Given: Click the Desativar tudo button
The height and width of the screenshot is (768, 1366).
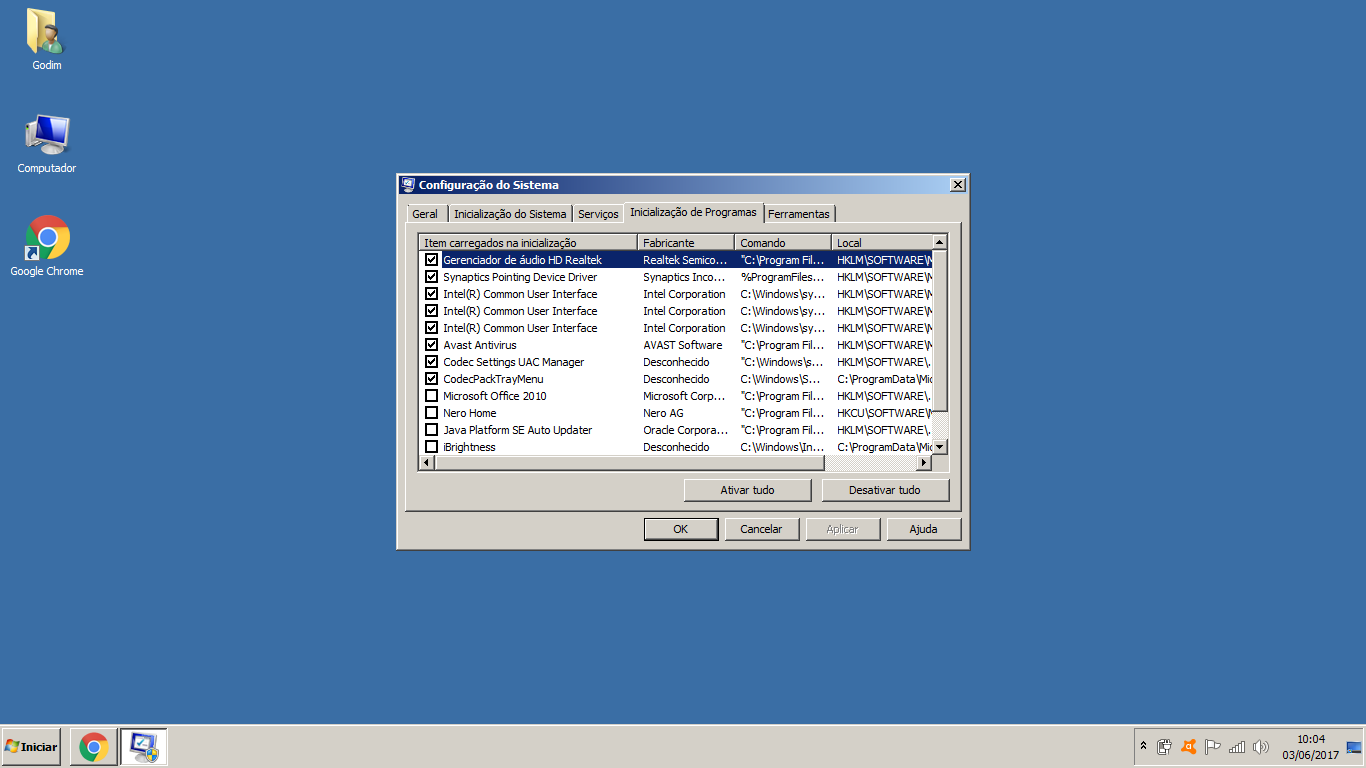Looking at the screenshot, I should [885, 490].
